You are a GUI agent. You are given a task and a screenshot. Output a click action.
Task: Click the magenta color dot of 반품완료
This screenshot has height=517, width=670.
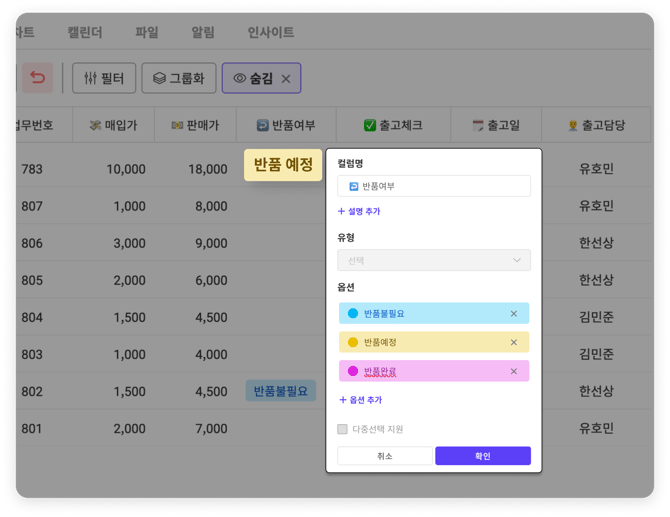tap(352, 371)
